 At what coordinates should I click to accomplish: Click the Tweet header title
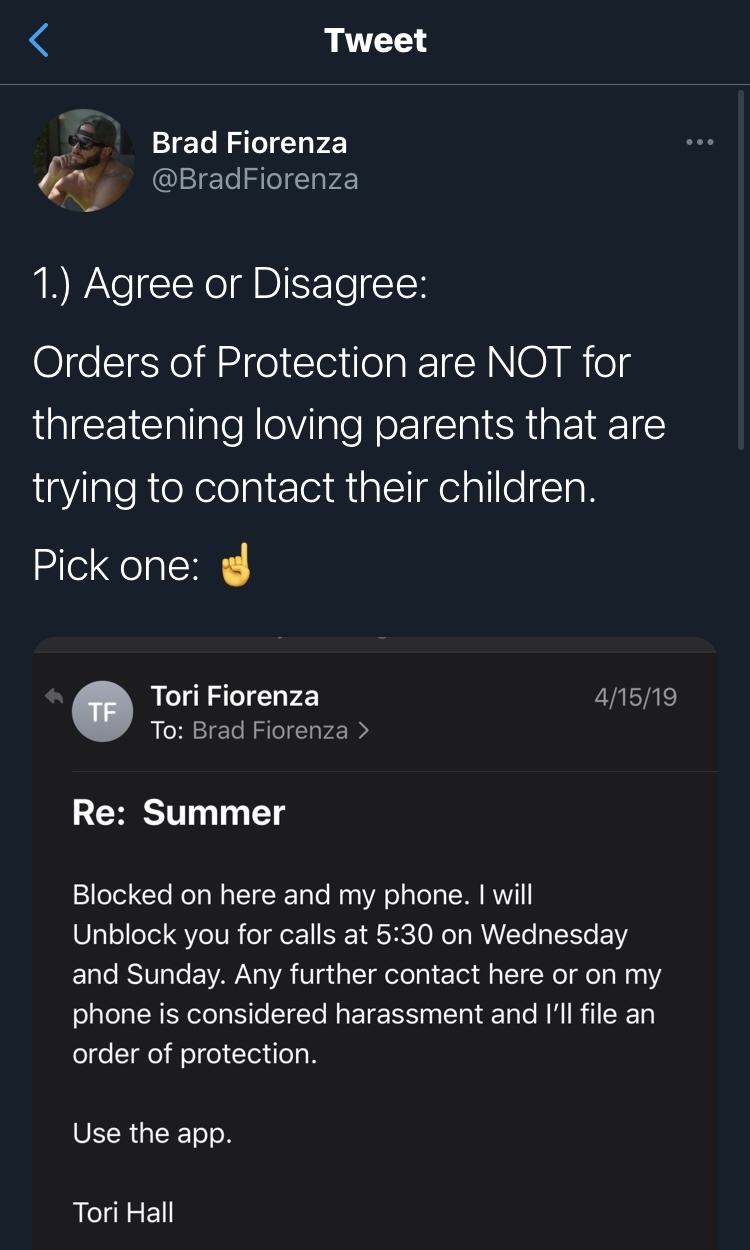[x=376, y=40]
